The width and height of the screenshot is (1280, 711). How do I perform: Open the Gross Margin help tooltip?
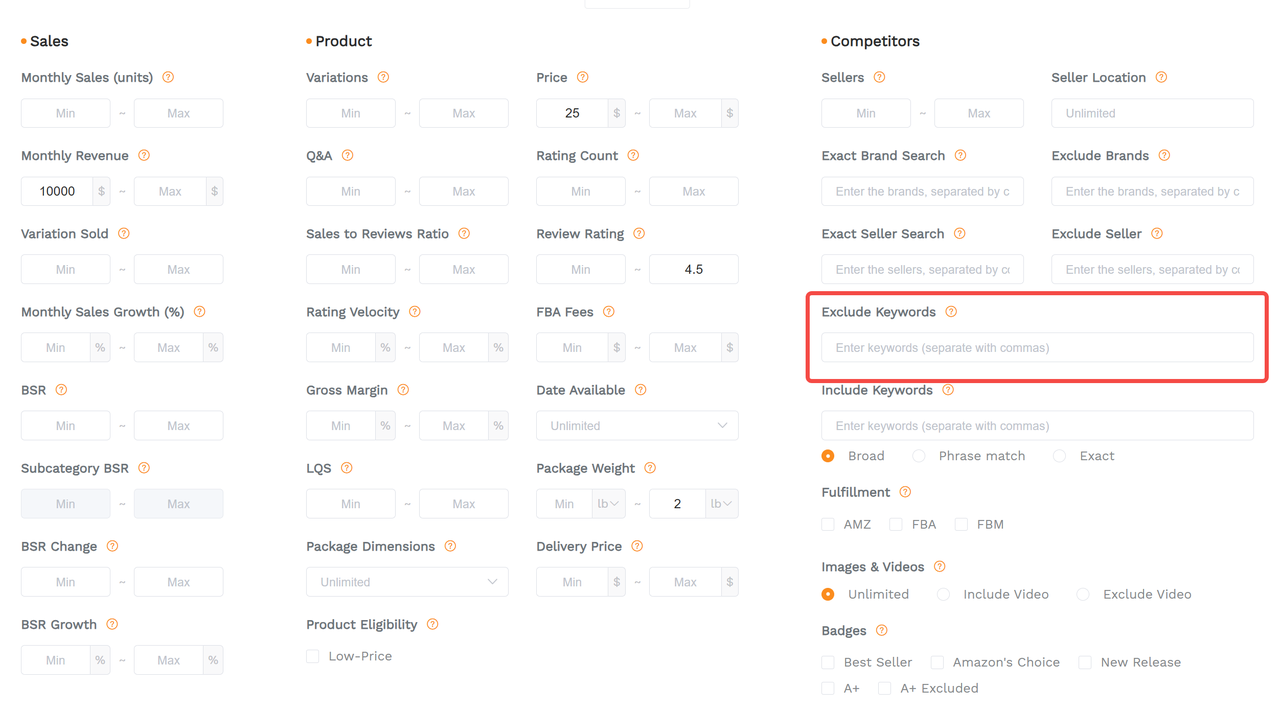tap(403, 390)
